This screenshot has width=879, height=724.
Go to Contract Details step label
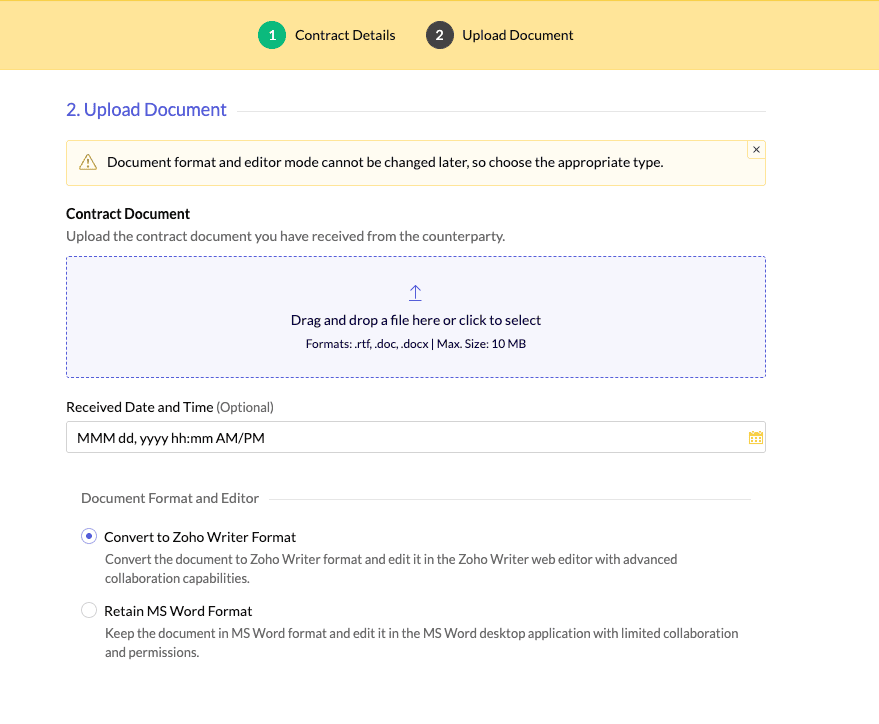click(x=345, y=35)
